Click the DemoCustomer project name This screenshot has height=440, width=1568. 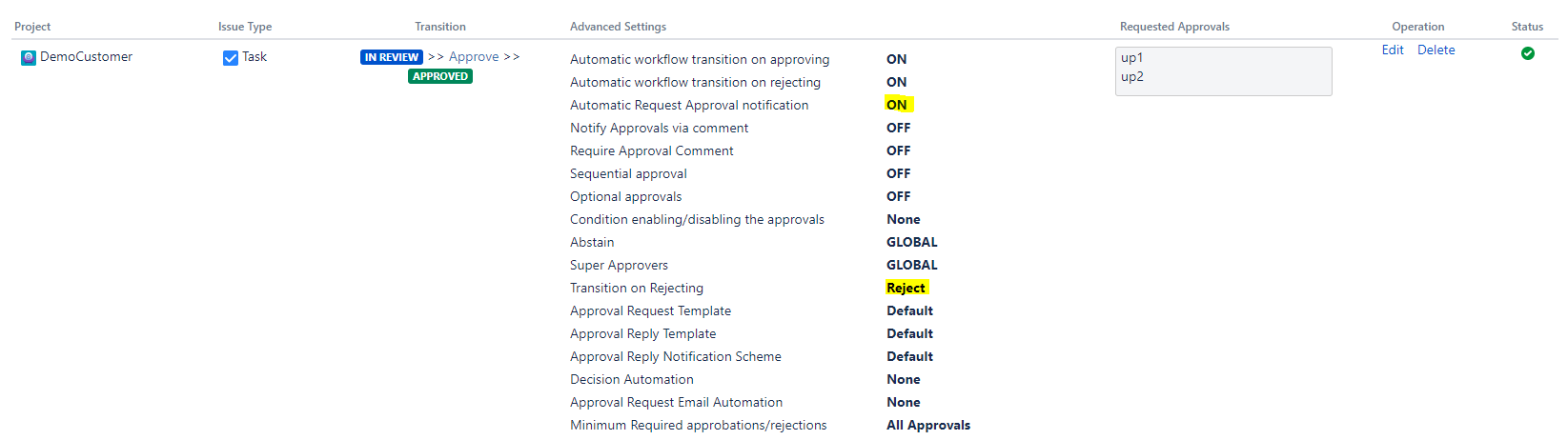(87, 57)
